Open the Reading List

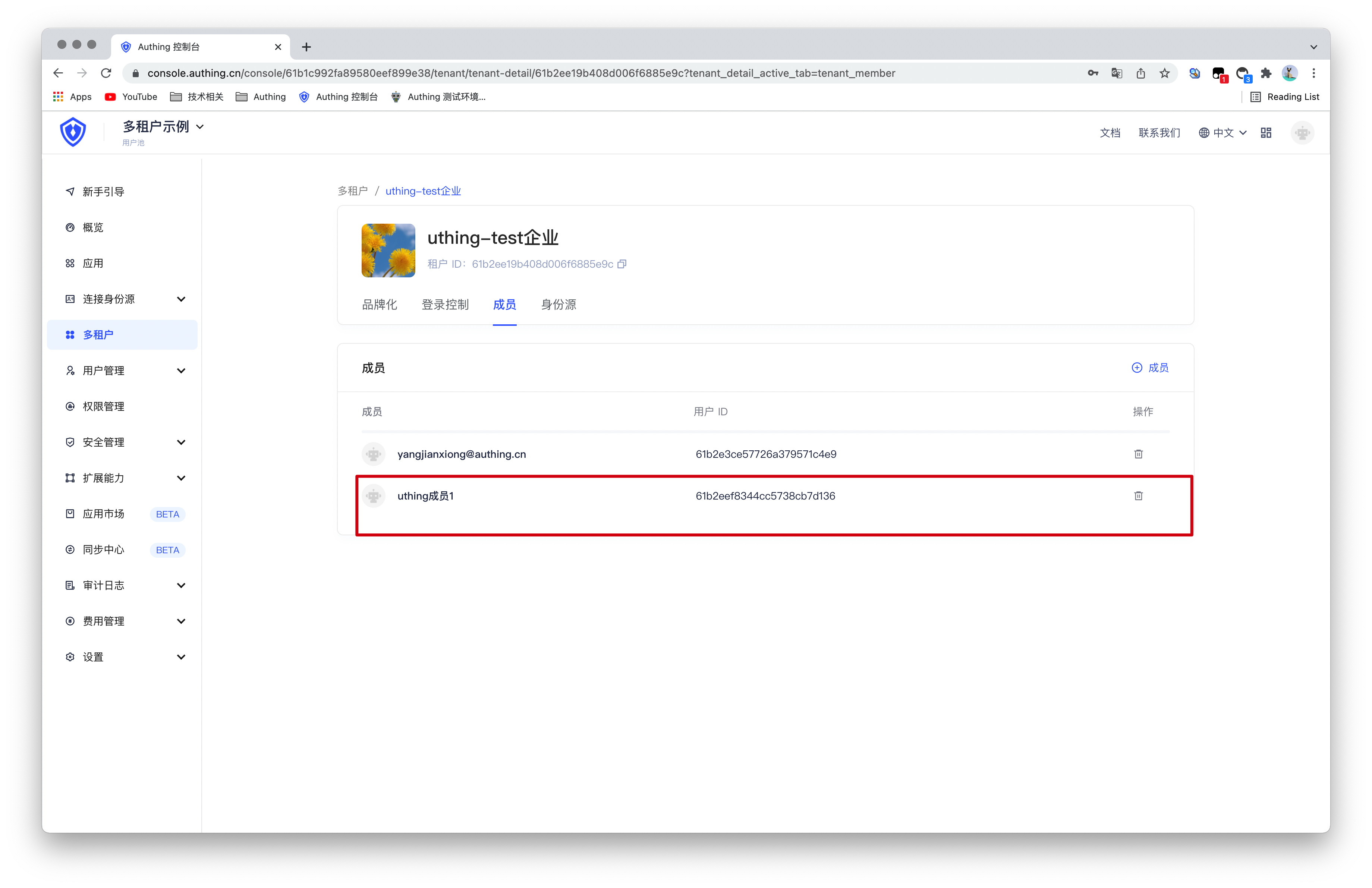coord(1285,97)
